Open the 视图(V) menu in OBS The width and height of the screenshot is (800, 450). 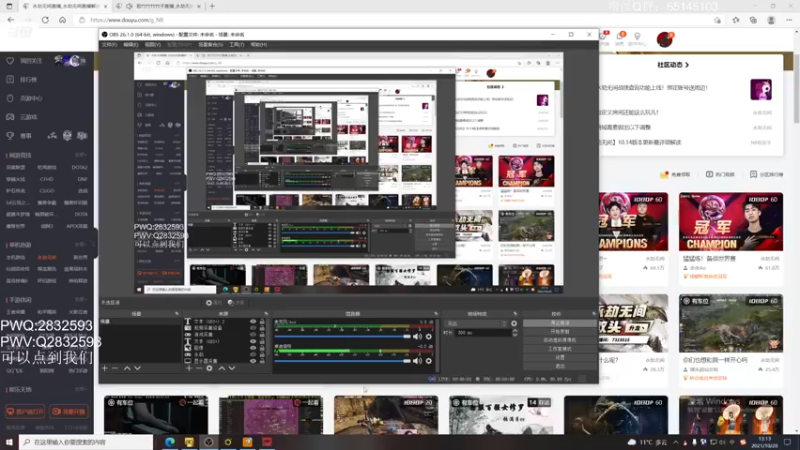(153, 45)
